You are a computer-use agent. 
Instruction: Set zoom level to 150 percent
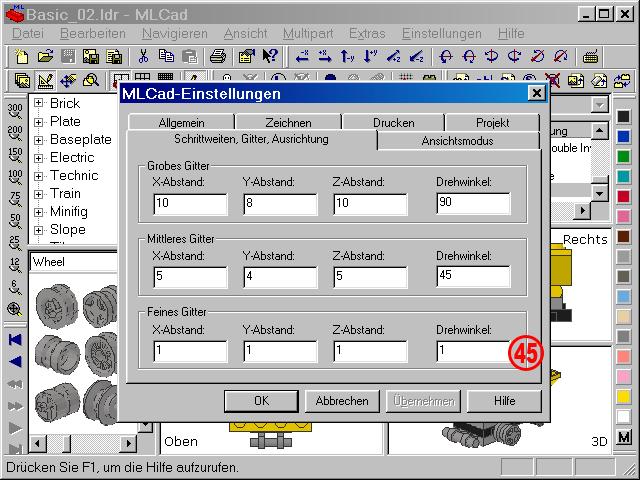[x=15, y=155]
